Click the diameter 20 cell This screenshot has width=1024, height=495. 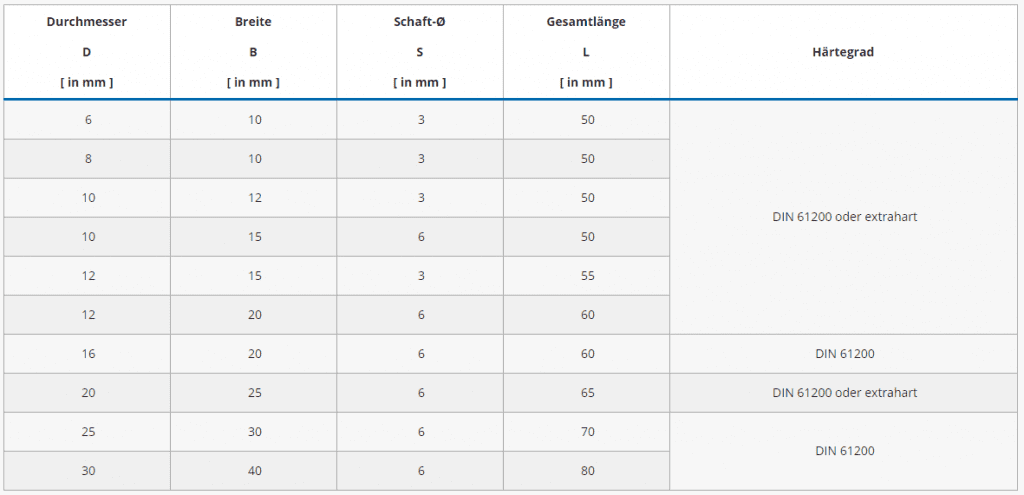click(x=88, y=393)
